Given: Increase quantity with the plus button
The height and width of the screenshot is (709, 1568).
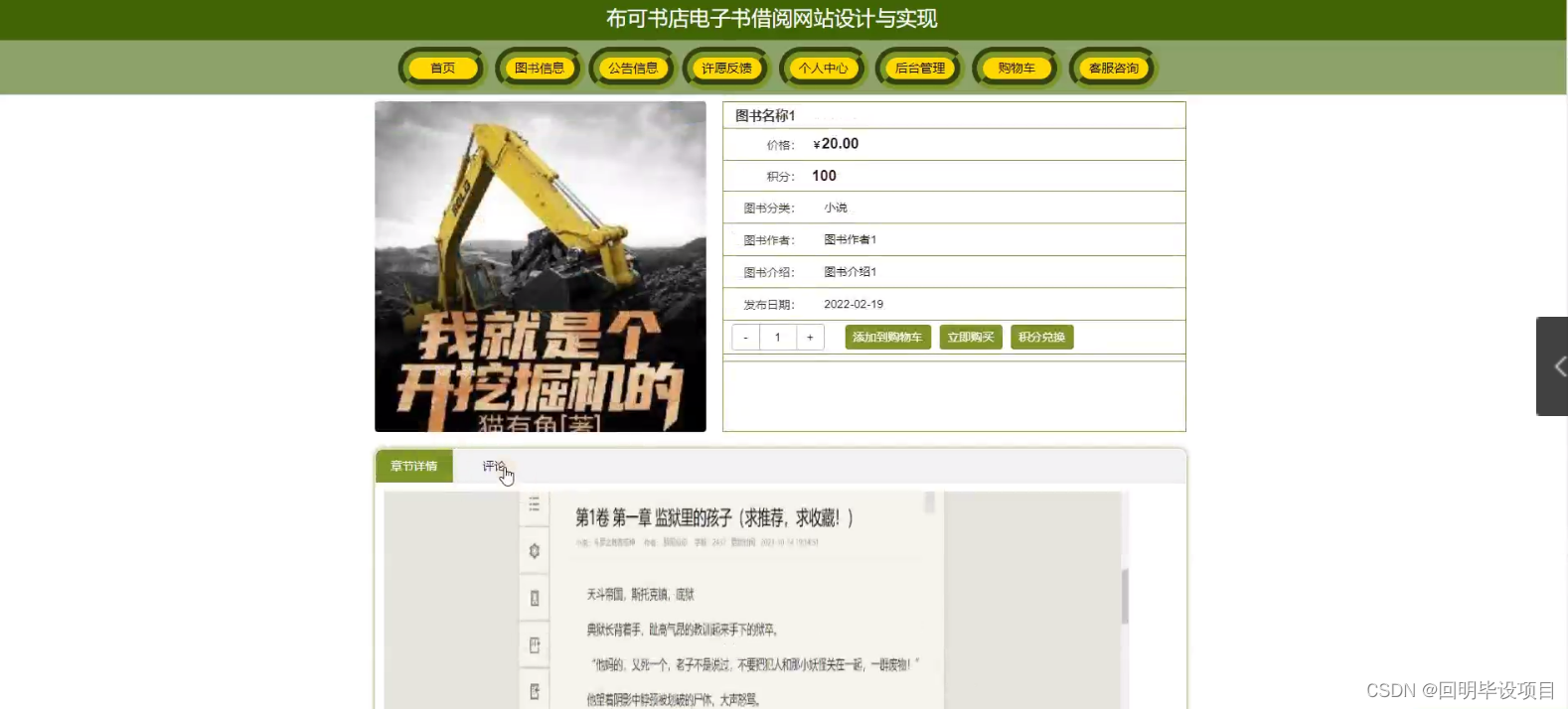Looking at the screenshot, I should tap(810, 338).
